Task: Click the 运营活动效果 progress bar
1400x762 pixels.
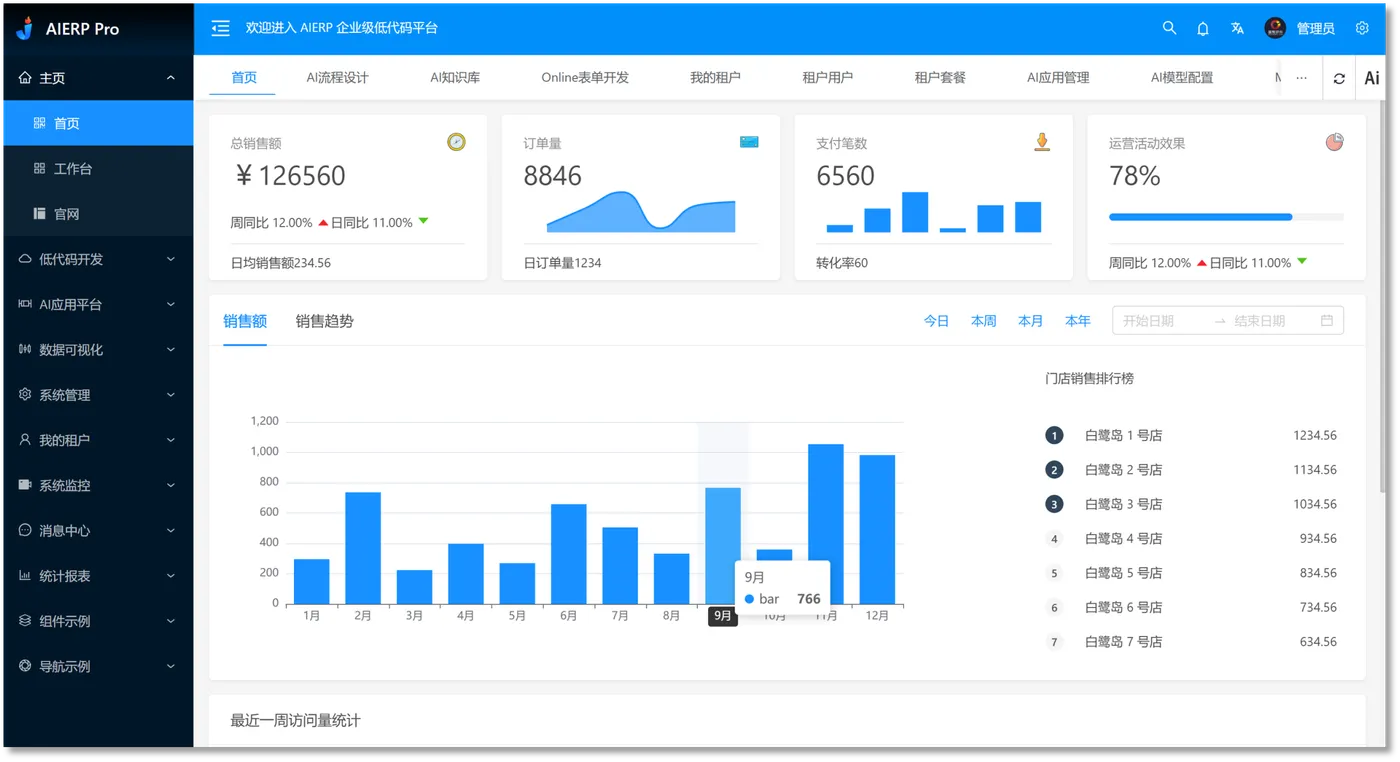Action: tap(1226, 217)
